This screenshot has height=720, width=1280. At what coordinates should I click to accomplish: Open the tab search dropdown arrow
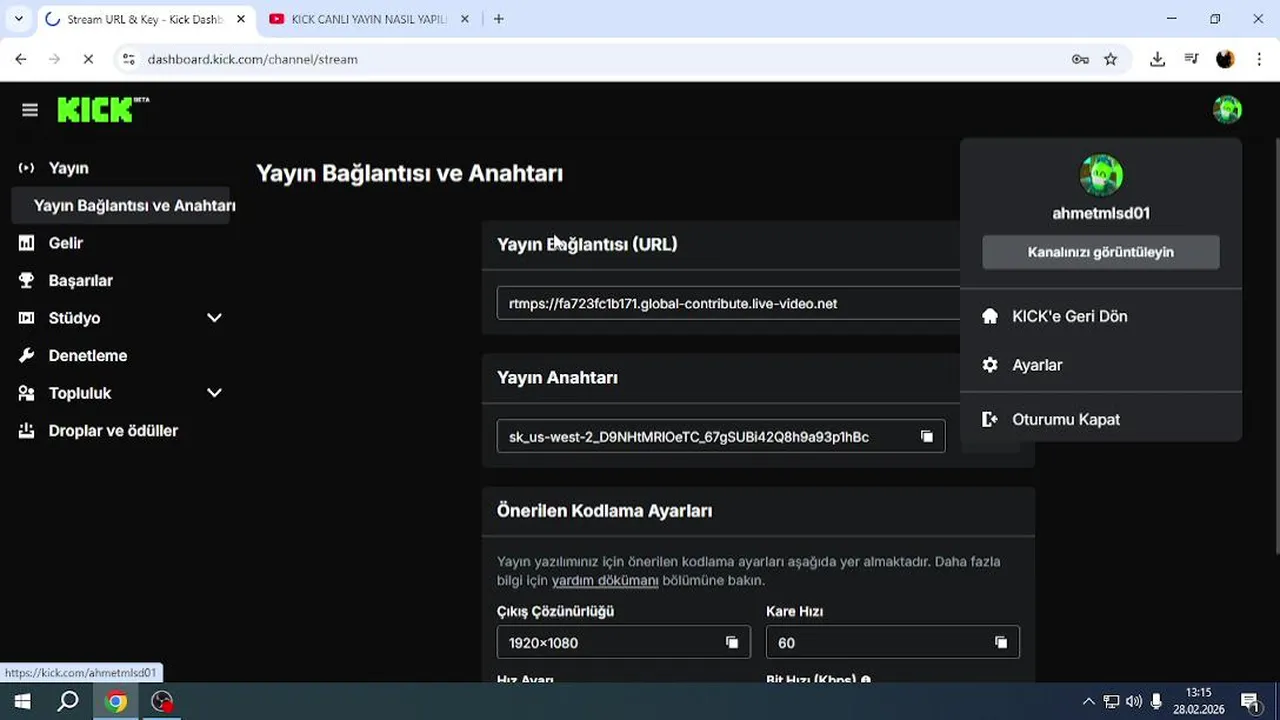pyautogui.click(x=18, y=19)
